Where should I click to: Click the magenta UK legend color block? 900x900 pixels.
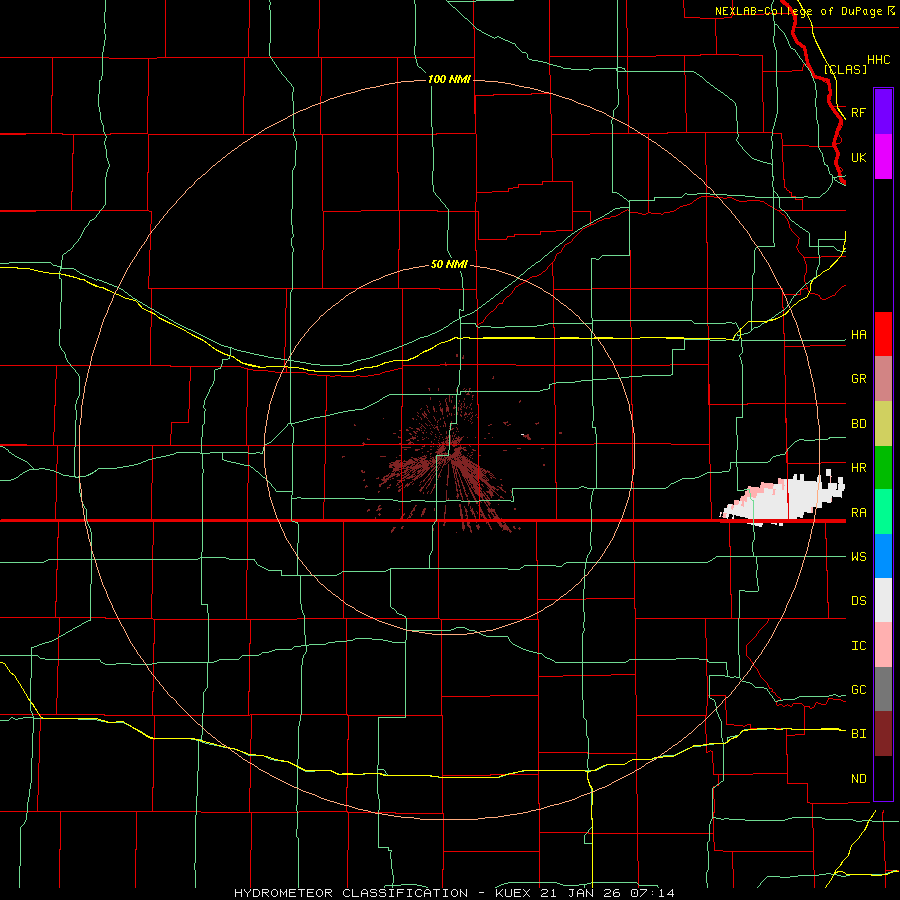click(x=883, y=157)
